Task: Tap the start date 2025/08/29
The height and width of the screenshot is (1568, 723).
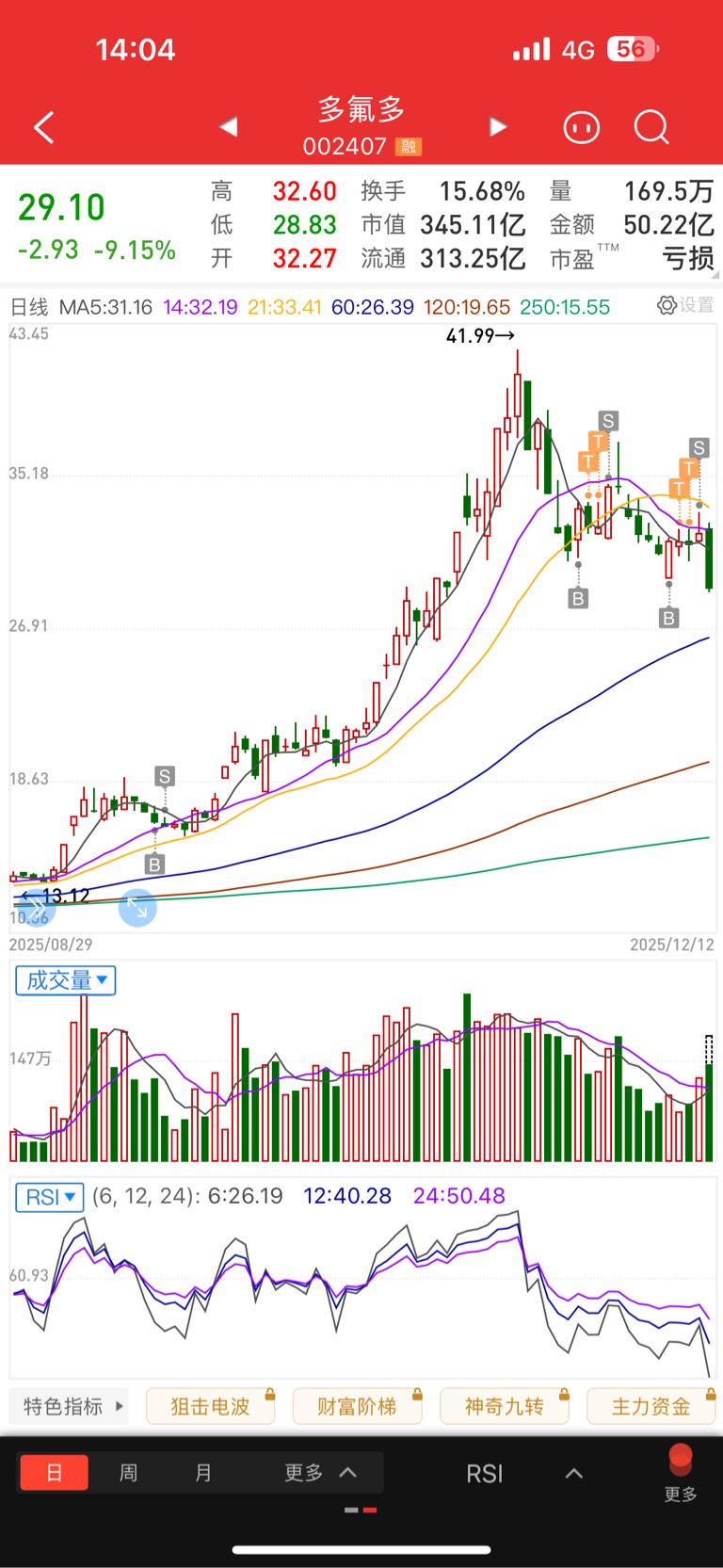Action: click(x=51, y=944)
